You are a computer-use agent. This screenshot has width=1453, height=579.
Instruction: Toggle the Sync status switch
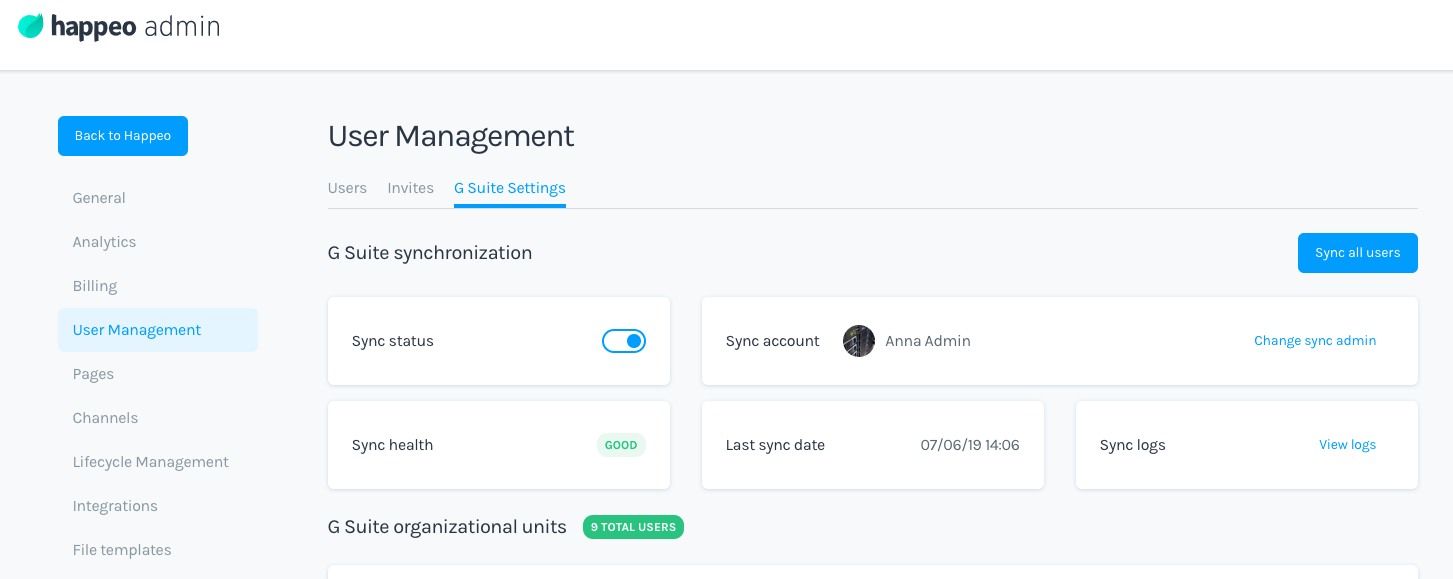click(x=624, y=341)
